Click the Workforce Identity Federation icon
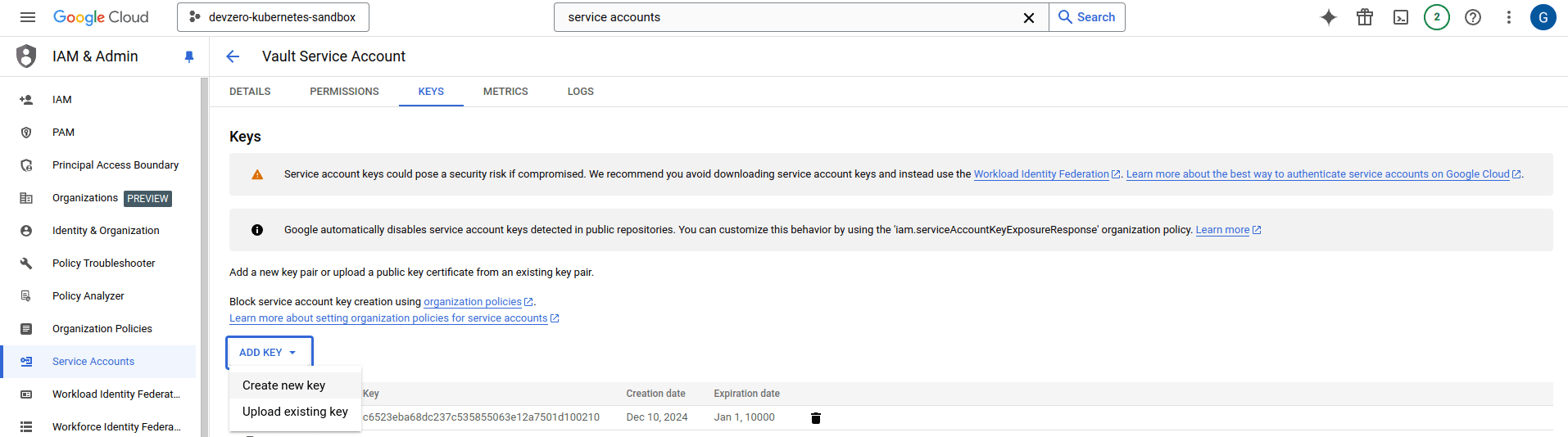Viewport: 1568px width, 437px height. [26, 427]
